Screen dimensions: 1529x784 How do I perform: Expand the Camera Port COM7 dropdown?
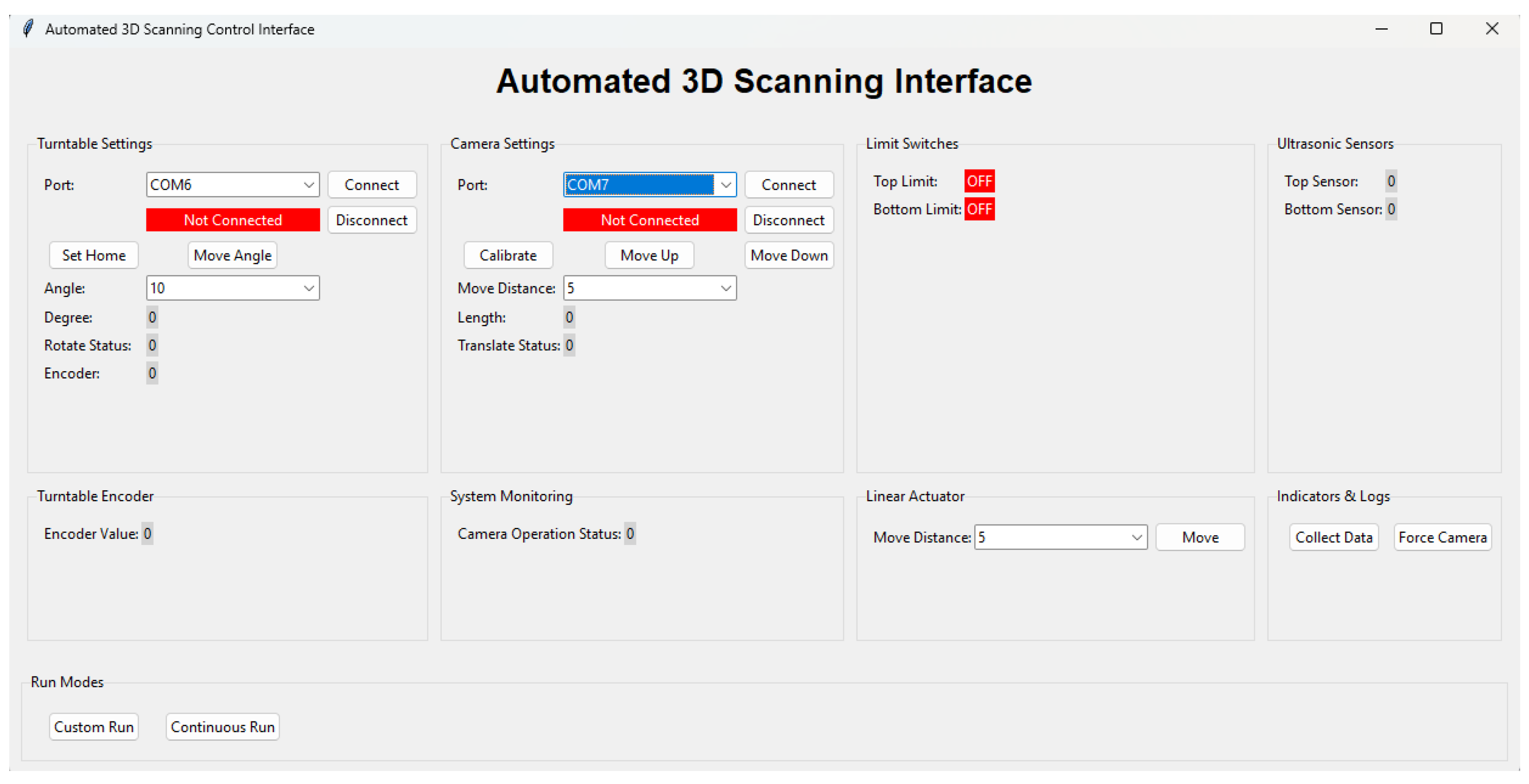click(725, 184)
